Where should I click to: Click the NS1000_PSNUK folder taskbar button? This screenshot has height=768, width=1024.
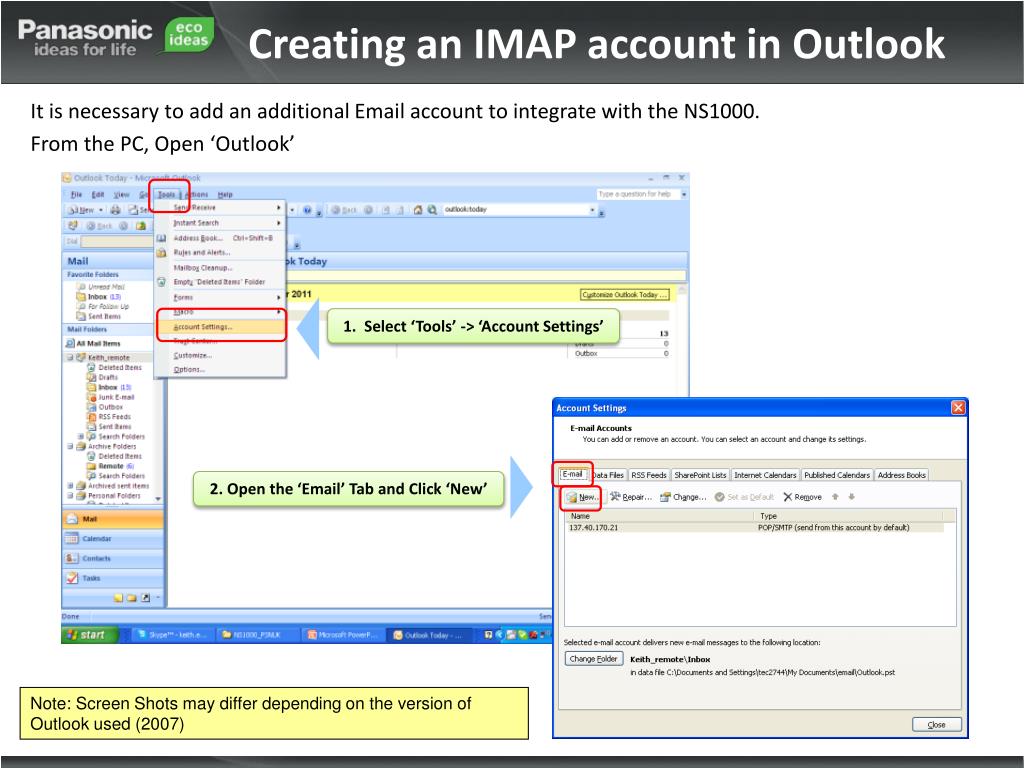(x=256, y=635)
